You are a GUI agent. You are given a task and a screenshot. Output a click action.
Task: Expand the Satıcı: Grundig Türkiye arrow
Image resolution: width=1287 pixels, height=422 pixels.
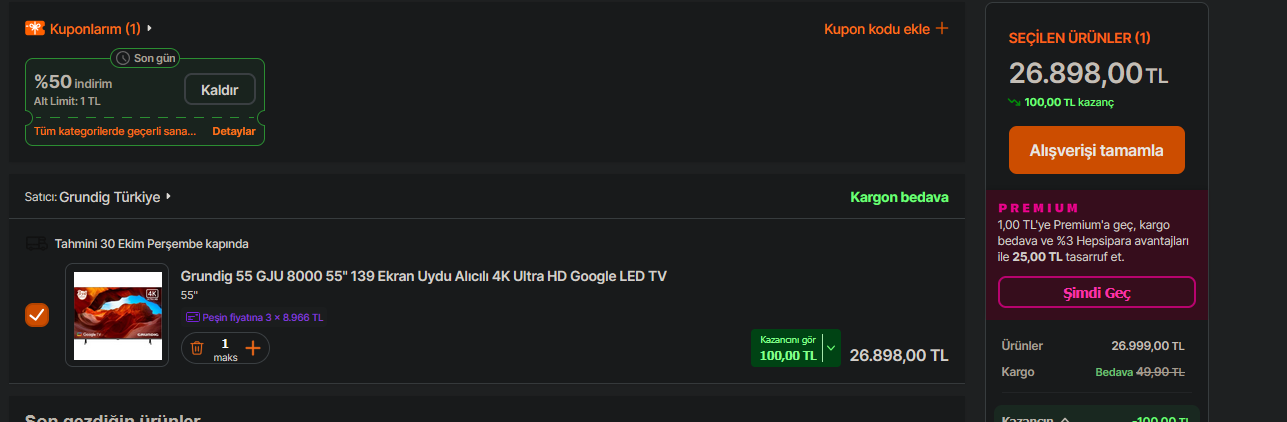[169, 197]
